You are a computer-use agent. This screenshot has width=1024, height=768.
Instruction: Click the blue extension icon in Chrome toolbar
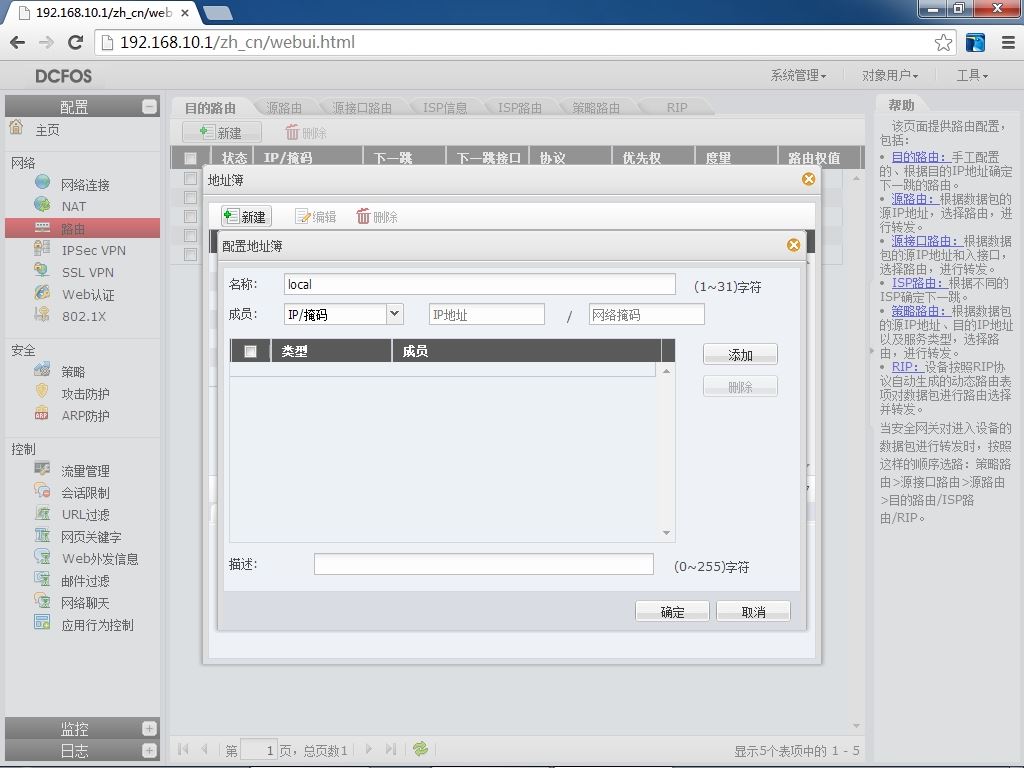coord(975,42)
